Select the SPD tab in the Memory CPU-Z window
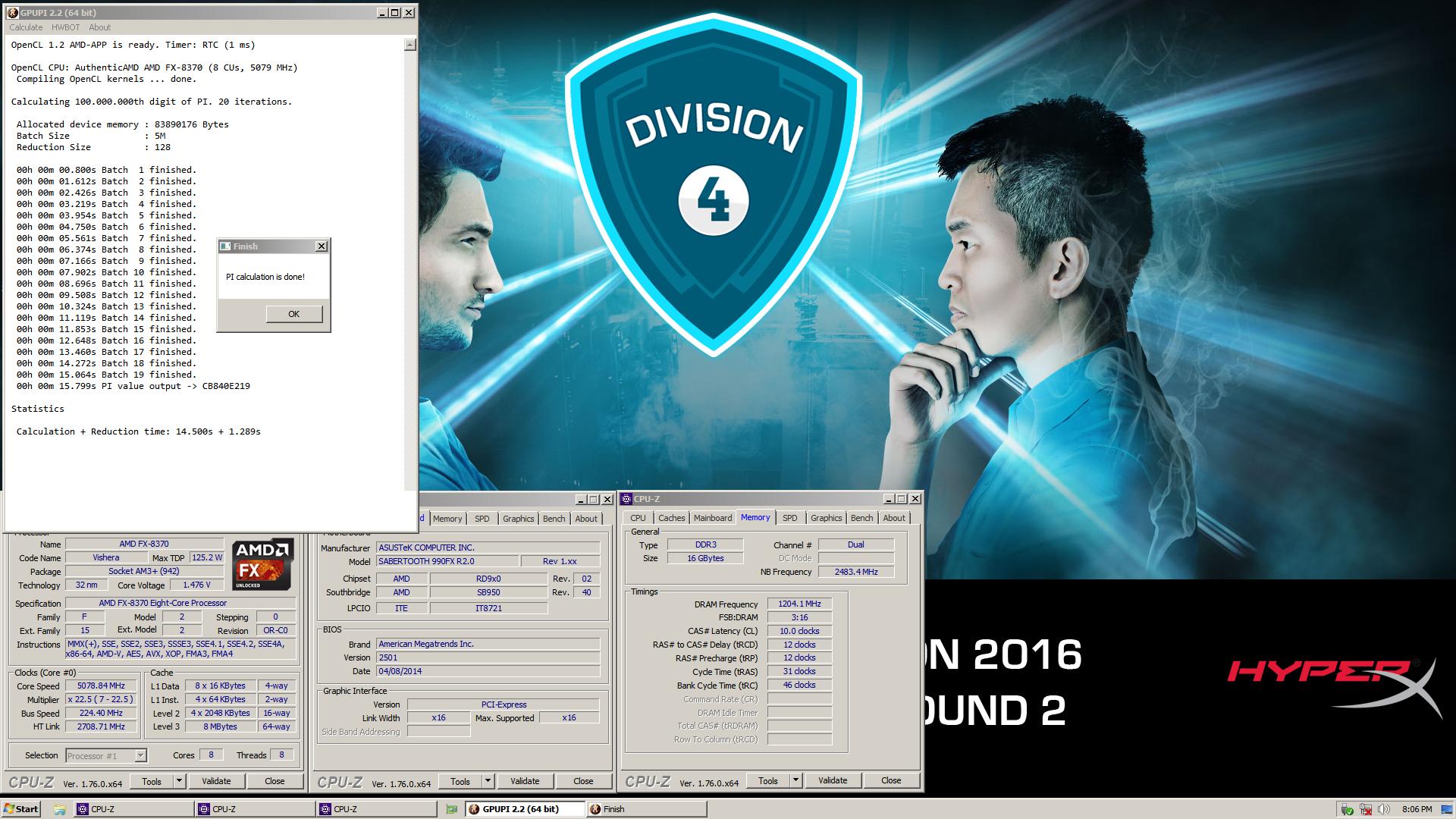 tap(790, 518)
